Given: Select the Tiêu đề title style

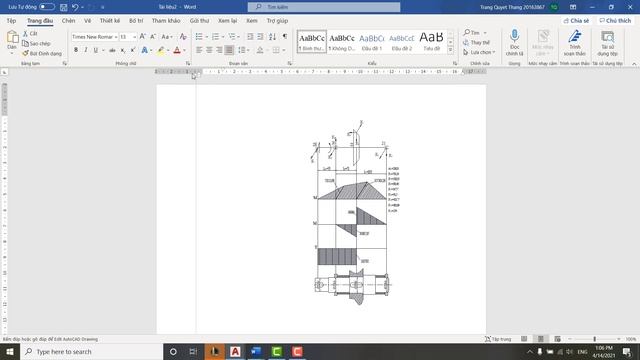Looking at the screenshot, I should click(x=431, y=42).
